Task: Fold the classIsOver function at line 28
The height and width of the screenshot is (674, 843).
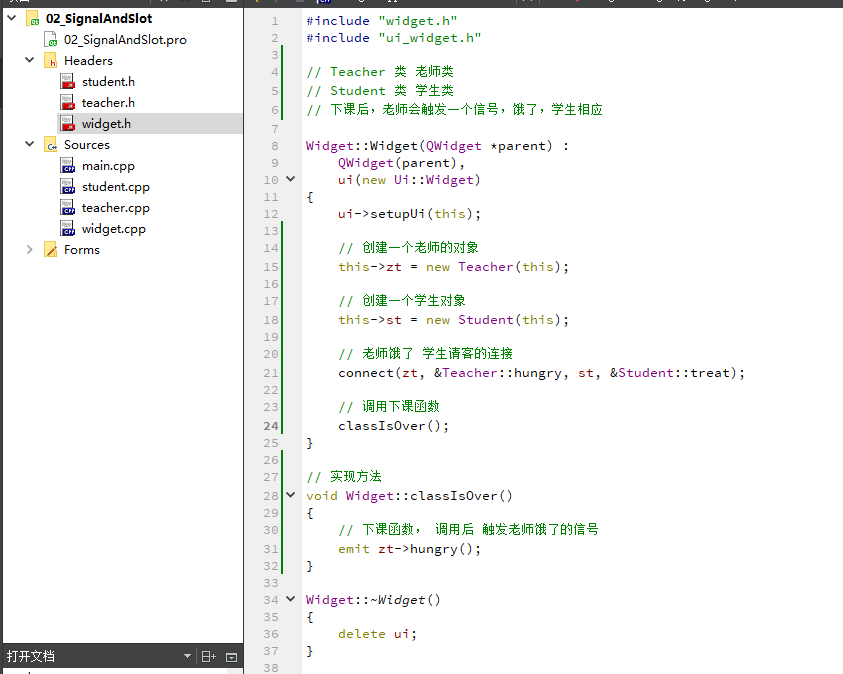Action: 290,495
